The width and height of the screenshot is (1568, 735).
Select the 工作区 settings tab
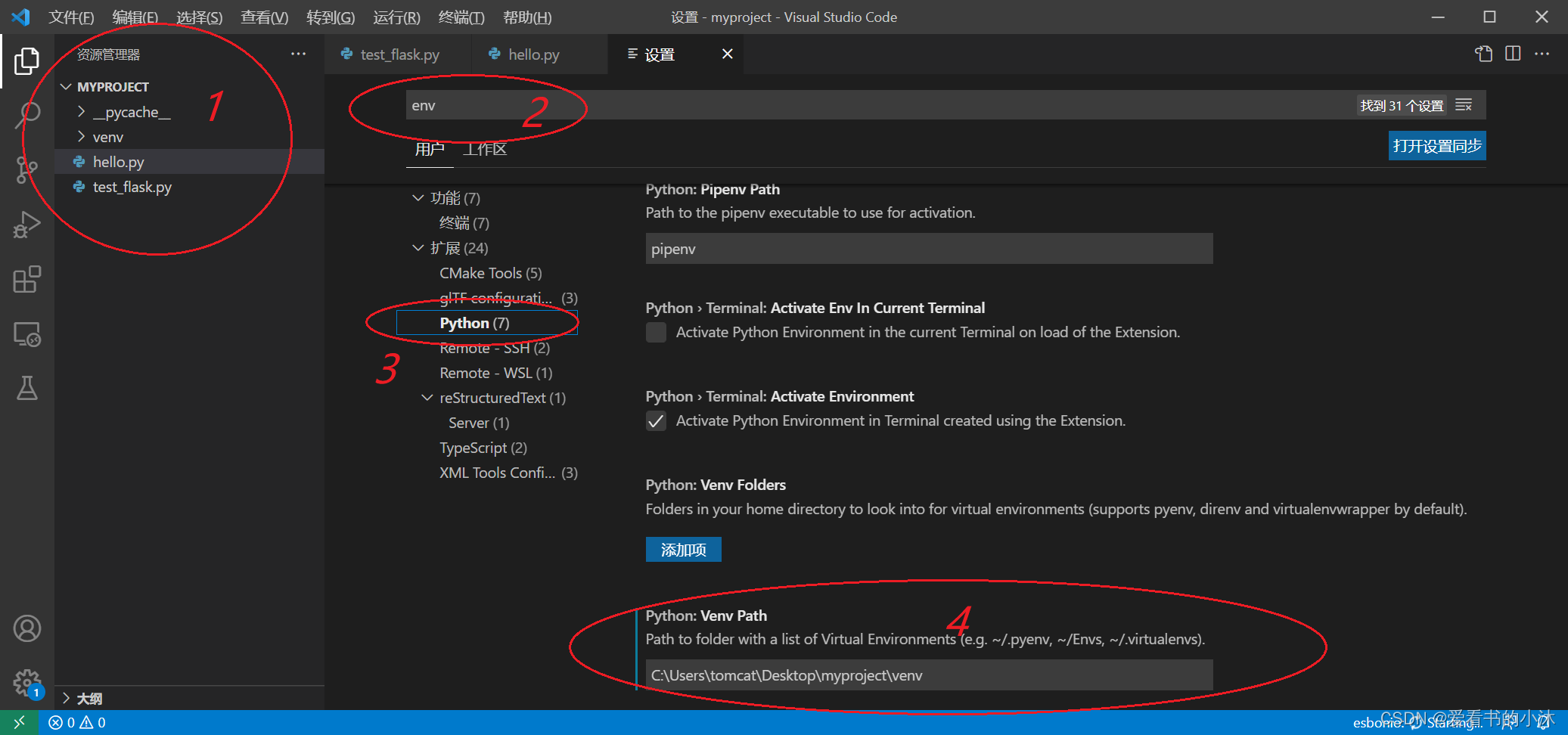coord(485,149)
